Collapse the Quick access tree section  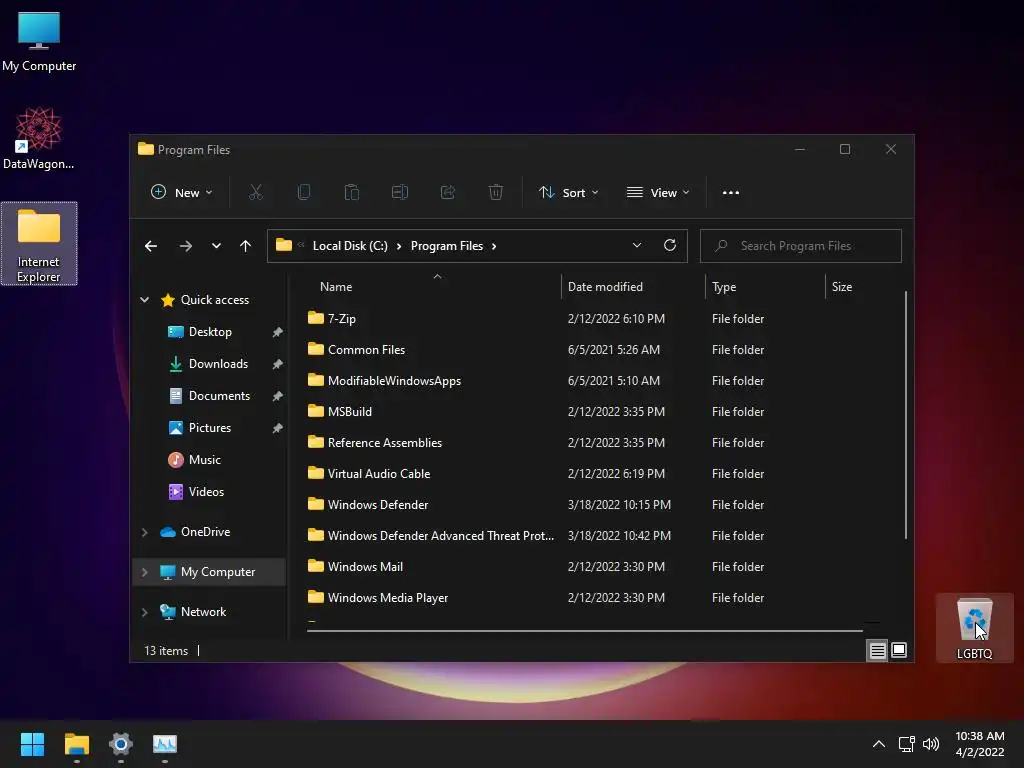[x=144, y=300]
